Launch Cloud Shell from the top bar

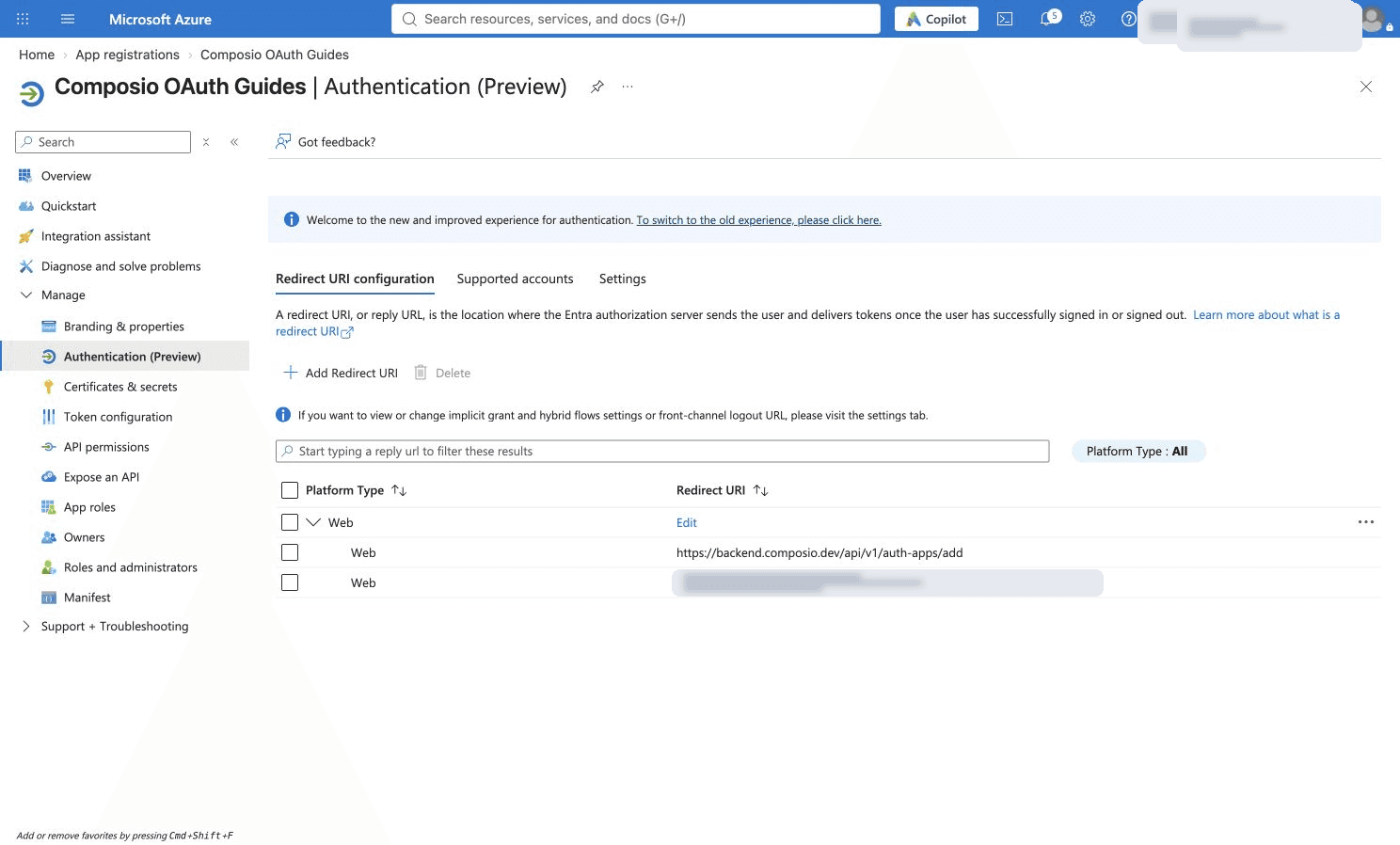[1005, 19]
